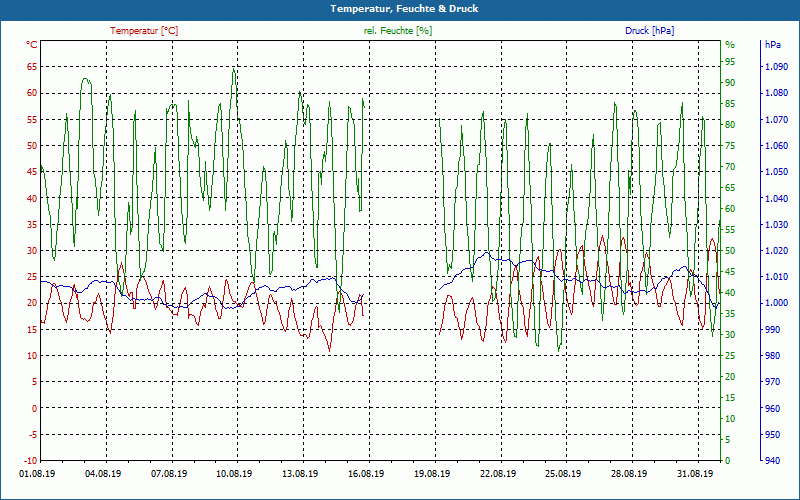800x500 pixels.
Task: Click the date label '01.08.19'
Action: (x=37, y=473)
